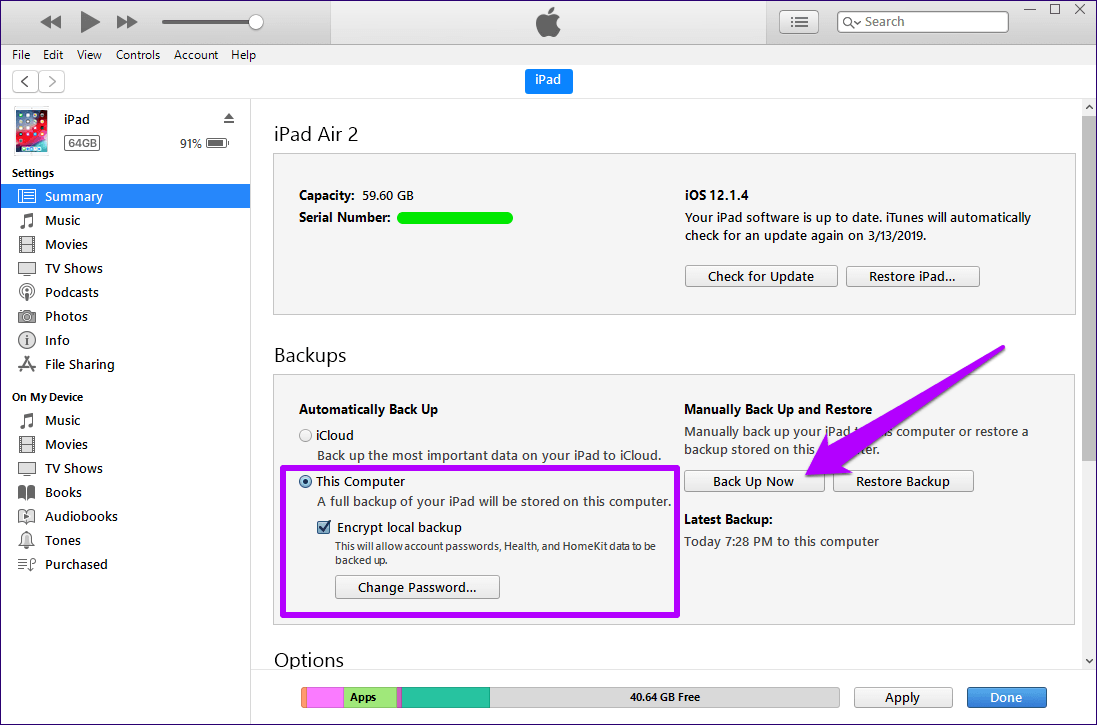The width and height of the screenshot is (1097, 725).
Task: Open the Account menu
Action: click(x=196, y=55)
